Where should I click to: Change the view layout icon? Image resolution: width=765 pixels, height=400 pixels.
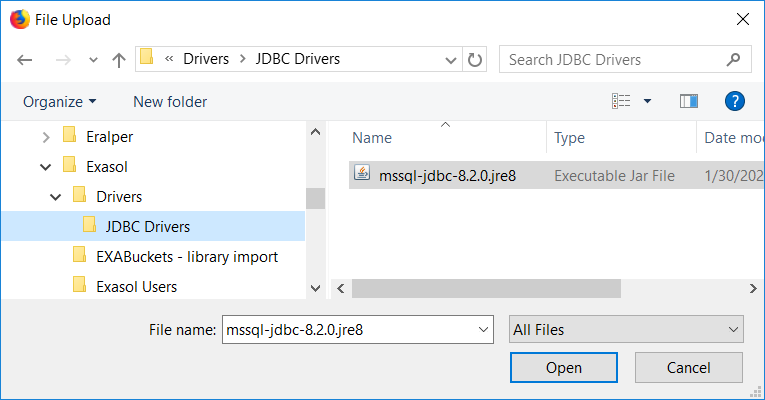click(x=621, y=101)
